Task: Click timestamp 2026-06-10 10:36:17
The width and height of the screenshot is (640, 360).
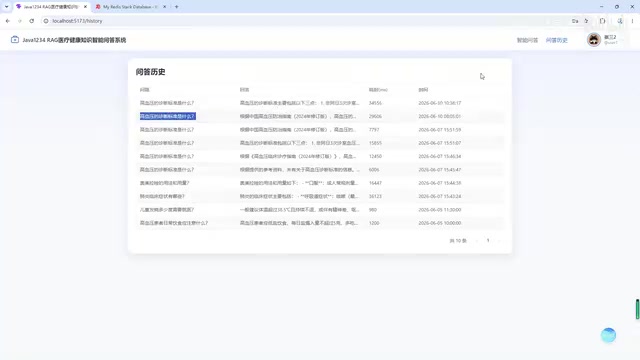Action: coord(440,103)
